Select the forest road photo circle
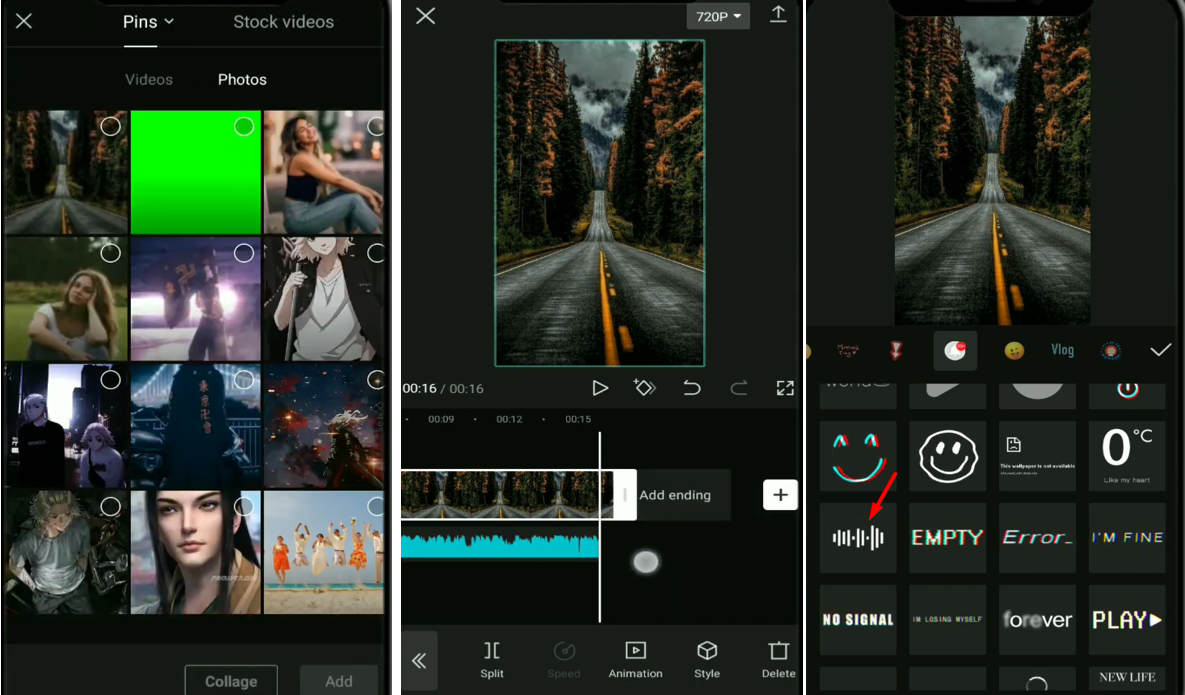Screen dimensions: 1185x695 (110, 126)
